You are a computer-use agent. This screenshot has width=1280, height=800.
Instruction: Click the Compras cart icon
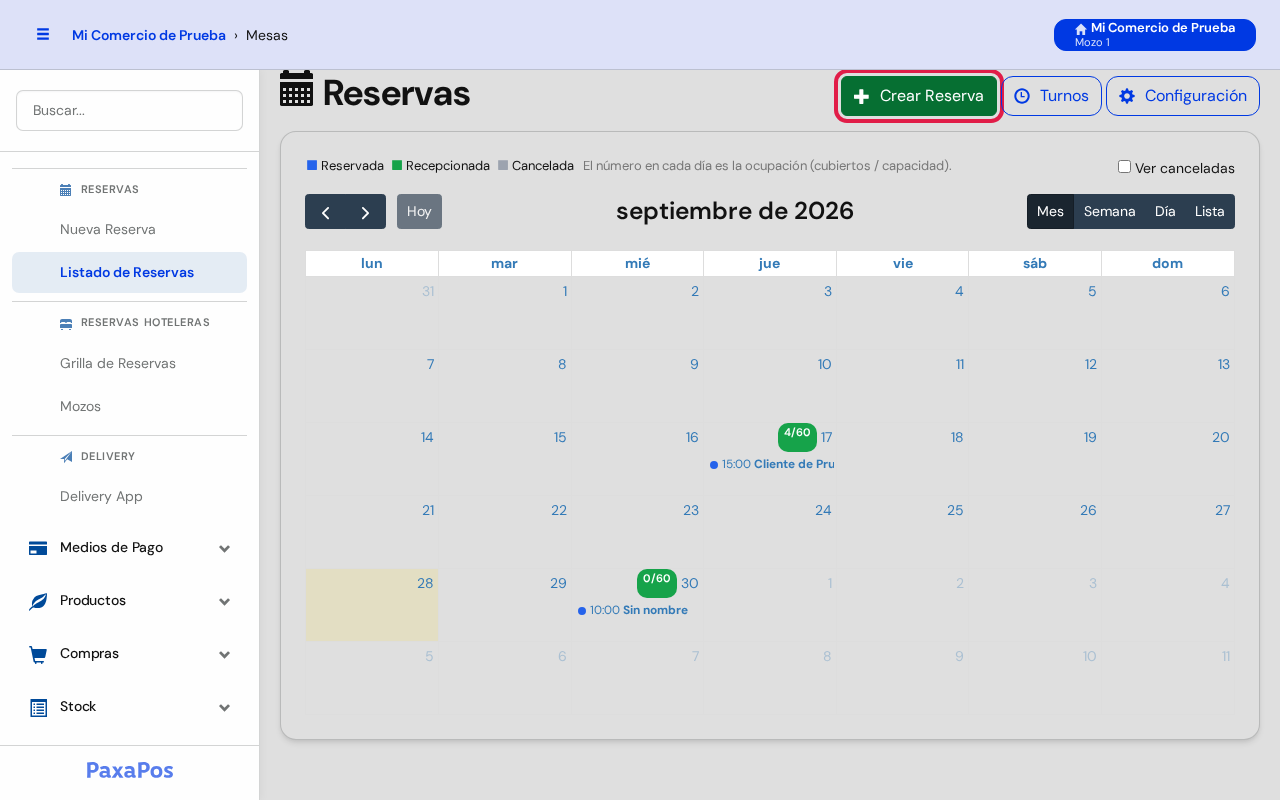point(38,654)
